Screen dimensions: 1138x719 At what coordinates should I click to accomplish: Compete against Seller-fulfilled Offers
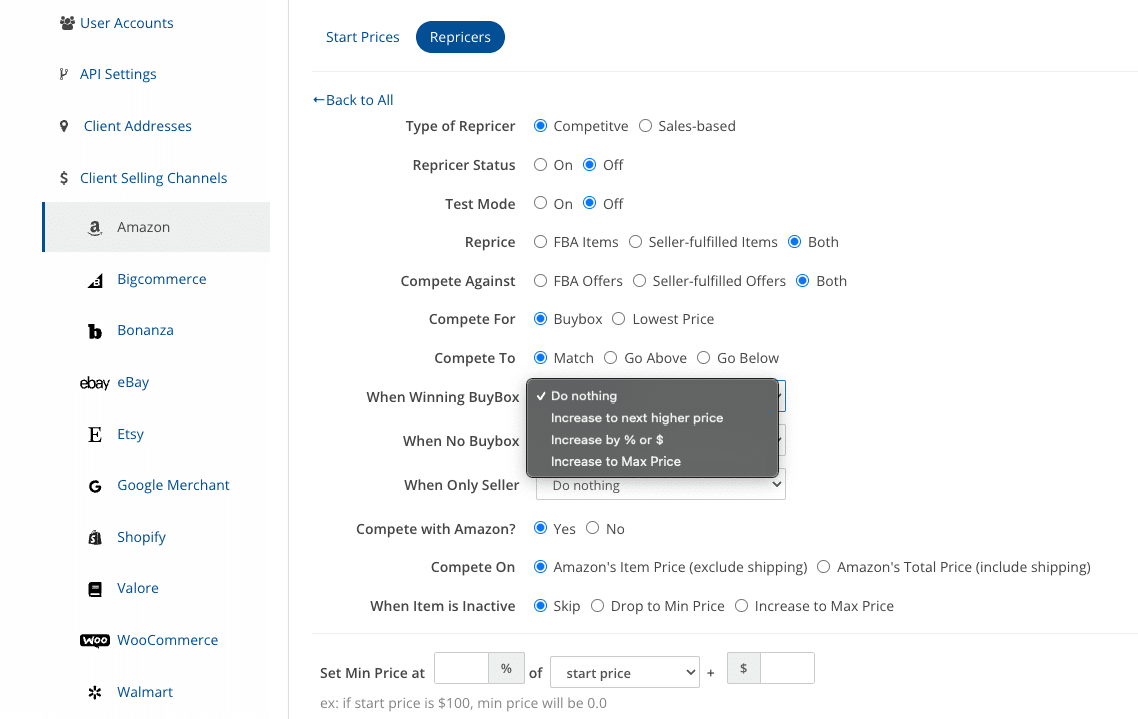tap(639, 280)
